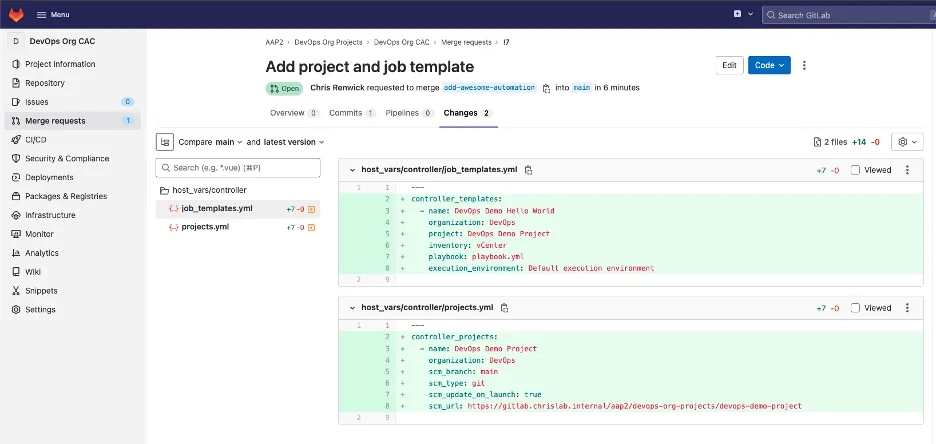Mark projects.yml as Viewed
The height and width of the screenshot is (444, 936).
(x=855, y=308)
